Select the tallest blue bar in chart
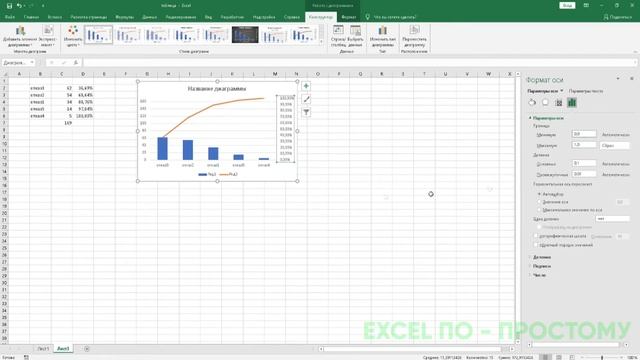640x360 pixels. coord(162,149)
